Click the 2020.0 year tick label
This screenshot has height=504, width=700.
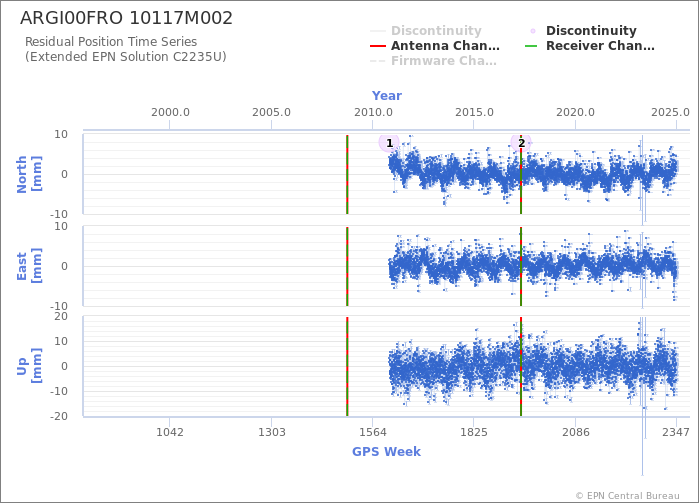(x=575, y=112)
